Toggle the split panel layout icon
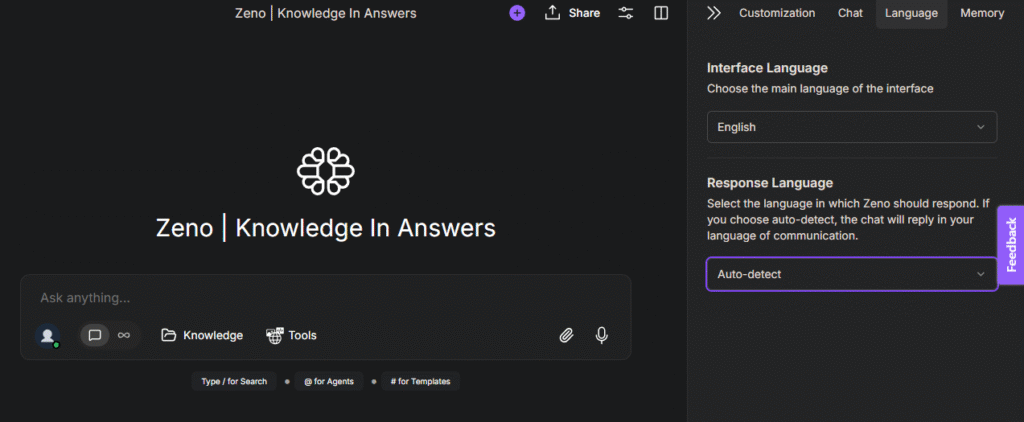Image resolution: width=1024 pixels, height=422 pixels. point(661,13)
